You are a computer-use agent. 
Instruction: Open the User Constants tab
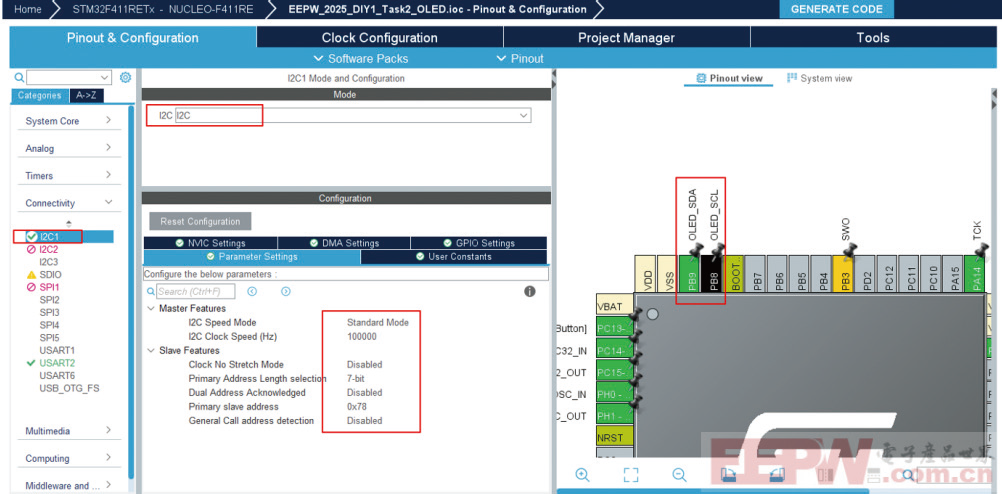(454, 257)
